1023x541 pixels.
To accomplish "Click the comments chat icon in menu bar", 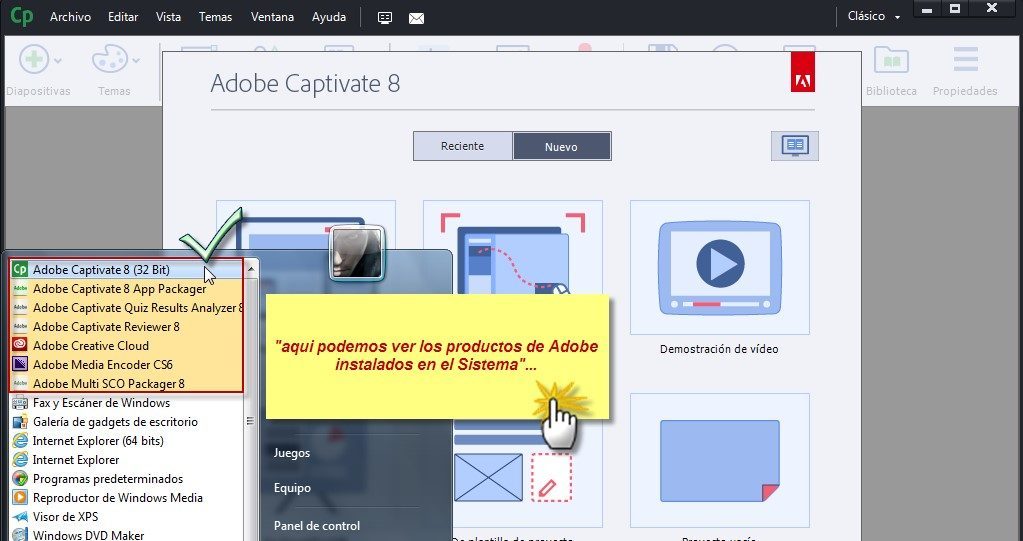I will tap(385, 18).
